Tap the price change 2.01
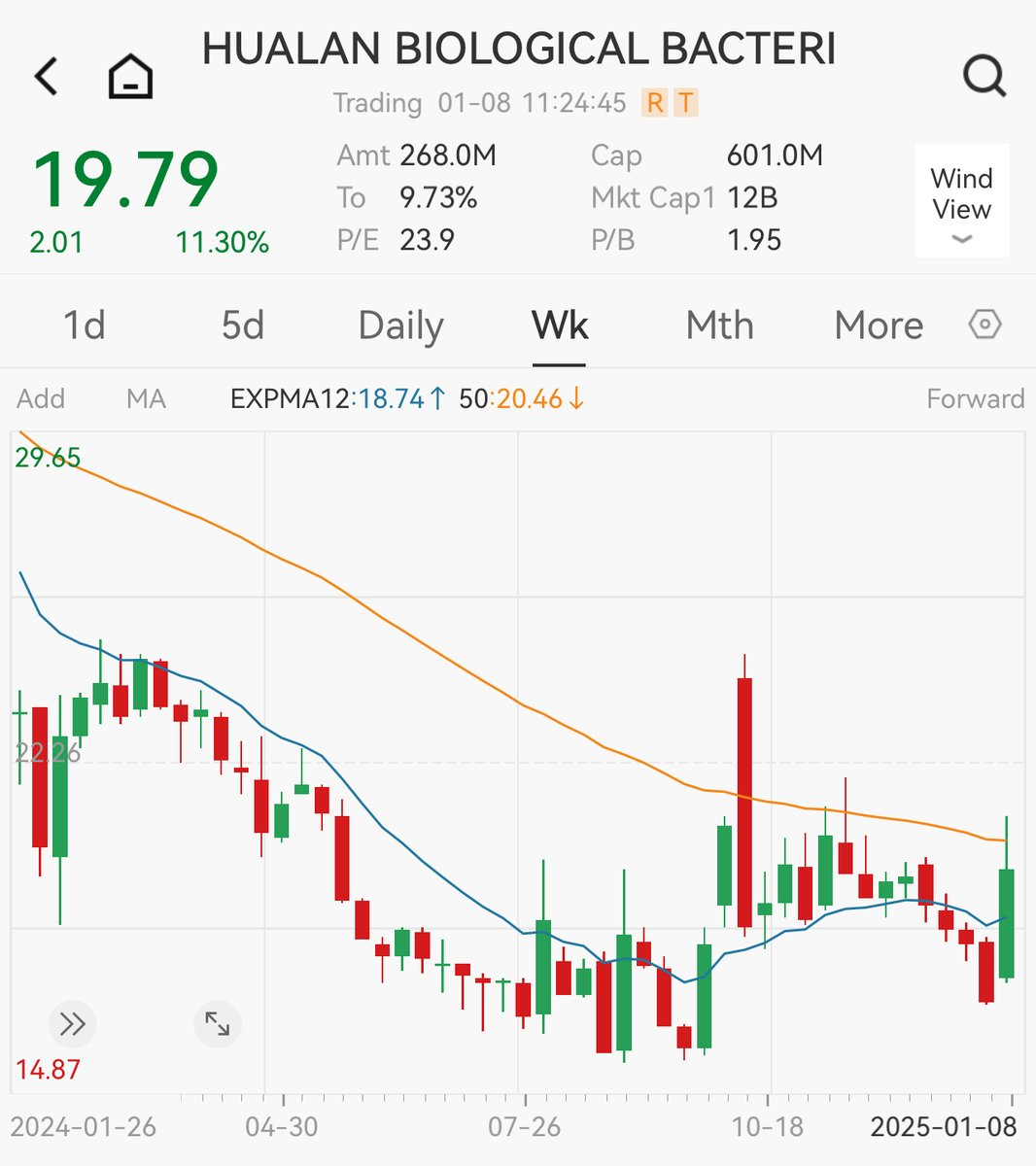The width and height of the screenshot is (1036, 1166). pos(56,242)
